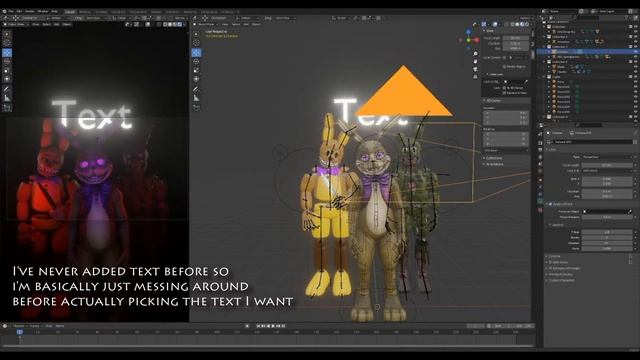Click the F-Stop value field

607,232
